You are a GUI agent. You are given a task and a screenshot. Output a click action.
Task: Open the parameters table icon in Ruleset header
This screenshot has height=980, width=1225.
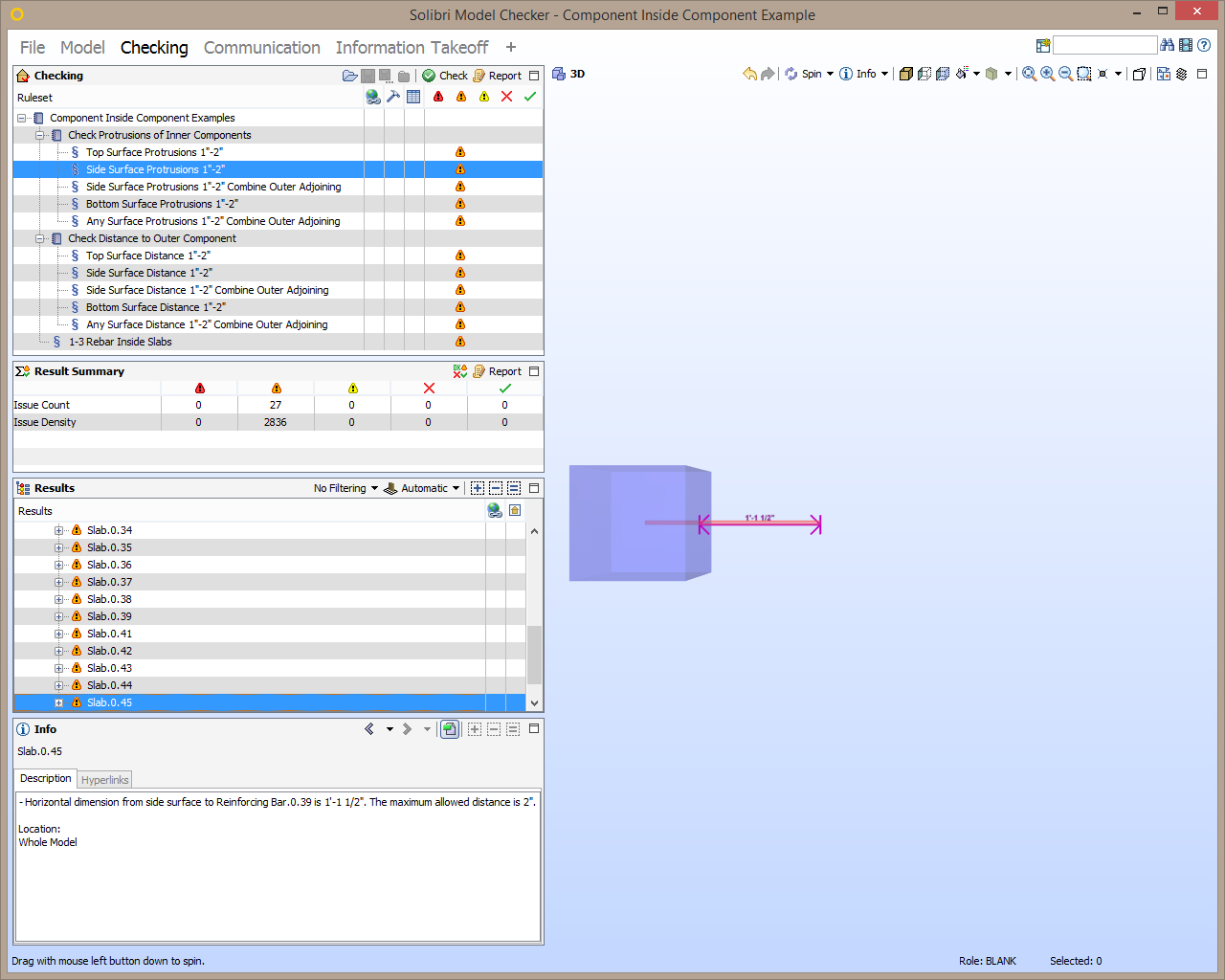pos(413,97)
